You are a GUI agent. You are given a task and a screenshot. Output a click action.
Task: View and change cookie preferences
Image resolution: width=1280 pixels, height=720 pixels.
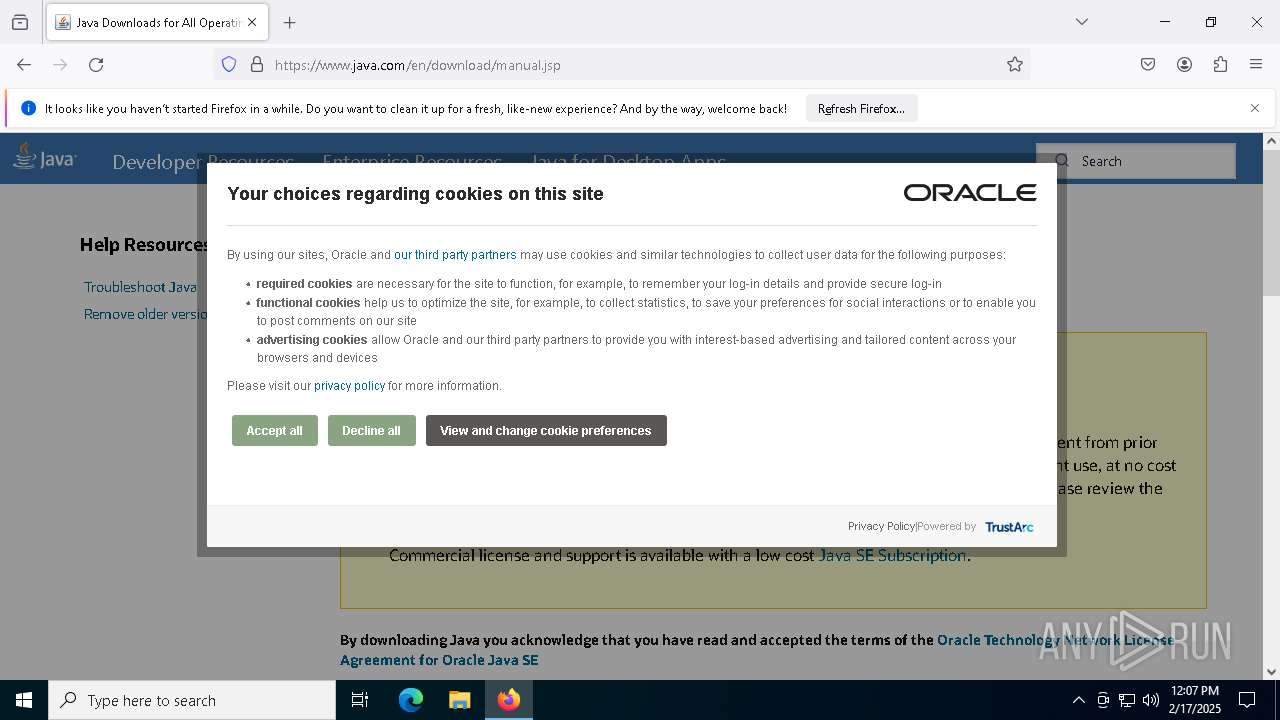(x=546, y=431)
